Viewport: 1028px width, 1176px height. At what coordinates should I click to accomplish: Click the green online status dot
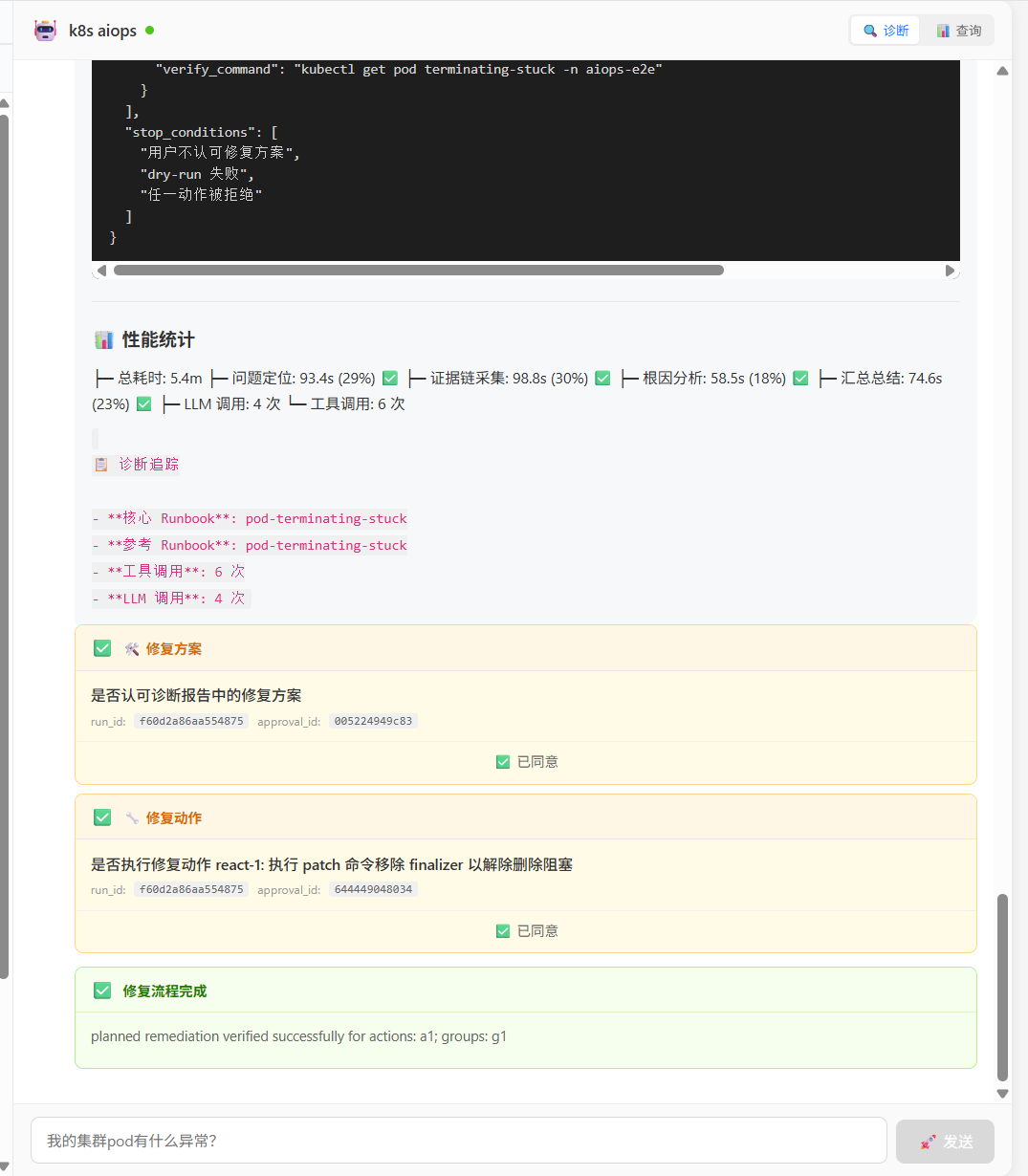click(149, 31)
